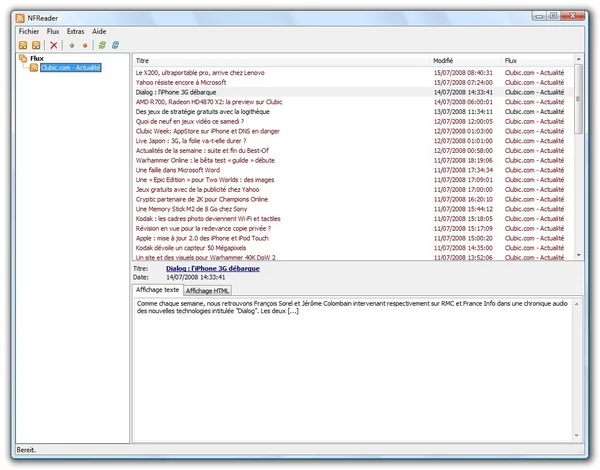
Task: Click inside the article text summary pane
Action: [352, 369]
